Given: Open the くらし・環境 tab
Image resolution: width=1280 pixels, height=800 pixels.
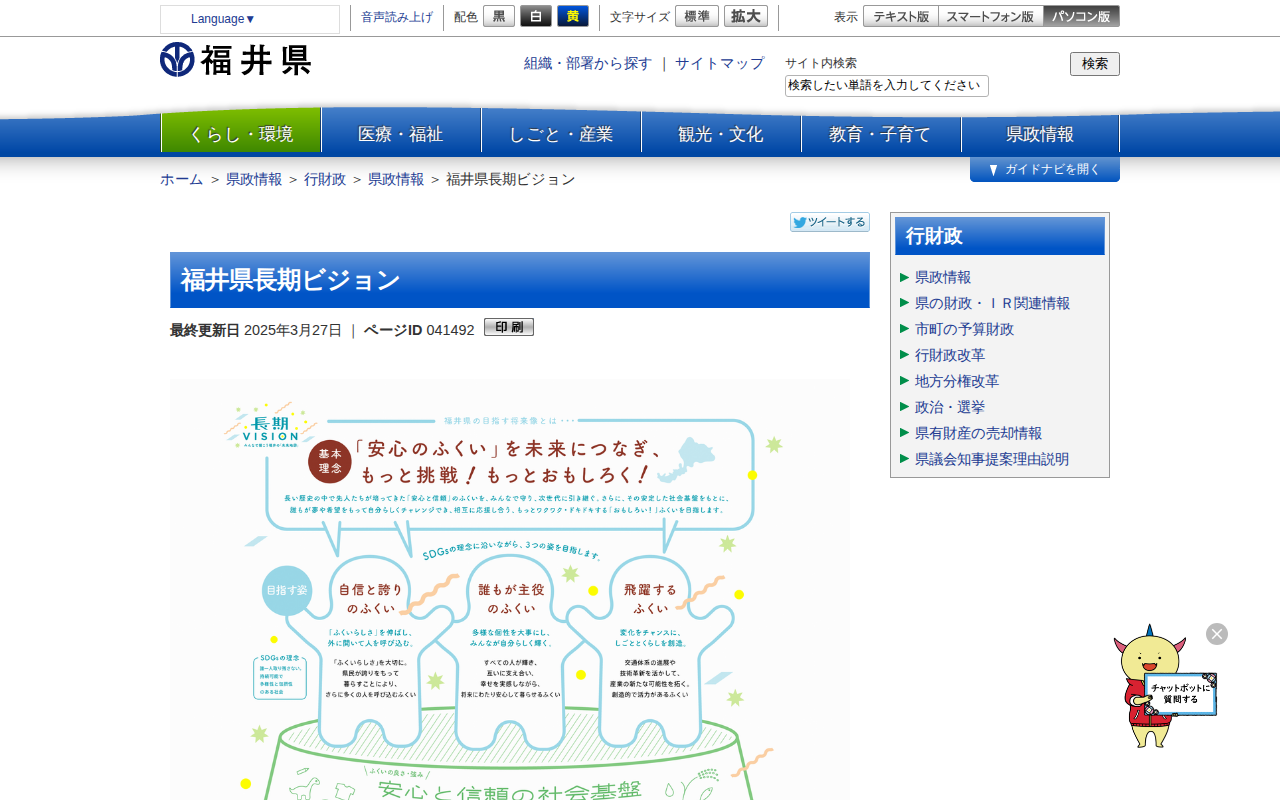Looking at the screenshot, I should pyautogui.click(x=241, y=133).
